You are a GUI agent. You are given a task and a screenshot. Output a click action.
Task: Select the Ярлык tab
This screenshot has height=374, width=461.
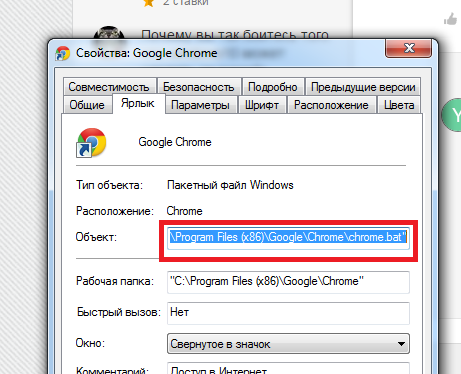click(138, 103)
